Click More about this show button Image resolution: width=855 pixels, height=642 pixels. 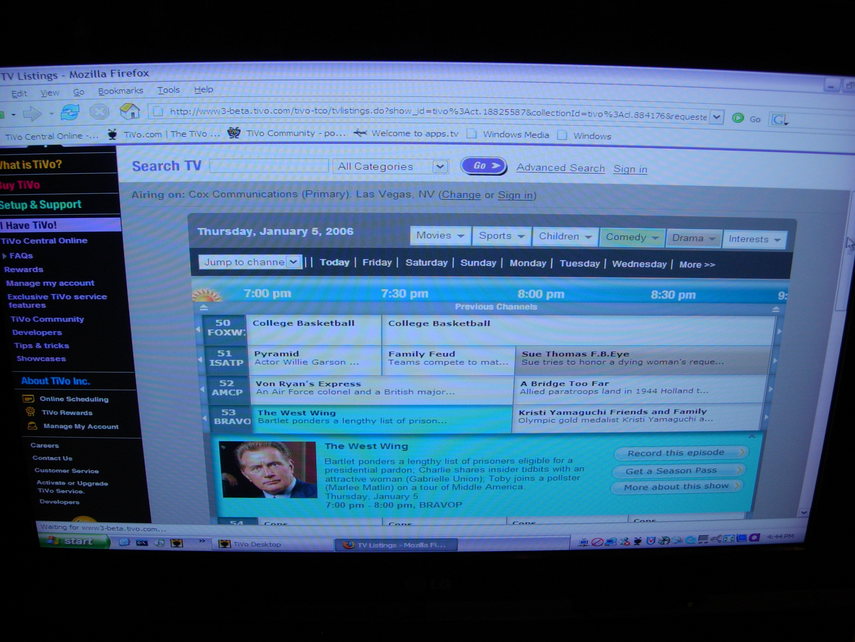676,487
